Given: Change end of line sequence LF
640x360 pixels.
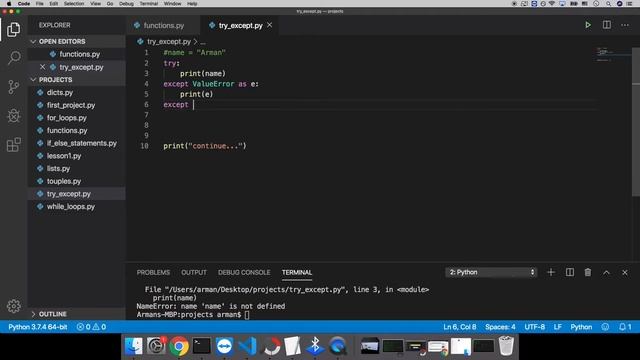Looking at the screenshot, I should pos(558,327).
